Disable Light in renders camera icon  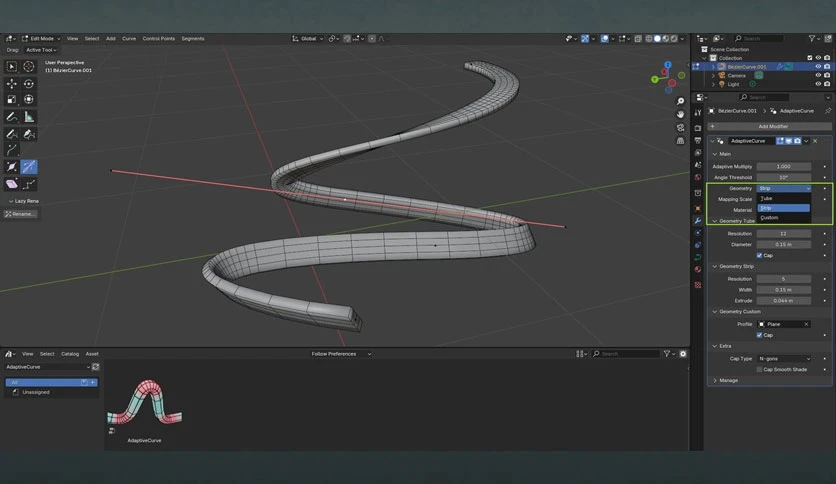[x=827, y=84]
